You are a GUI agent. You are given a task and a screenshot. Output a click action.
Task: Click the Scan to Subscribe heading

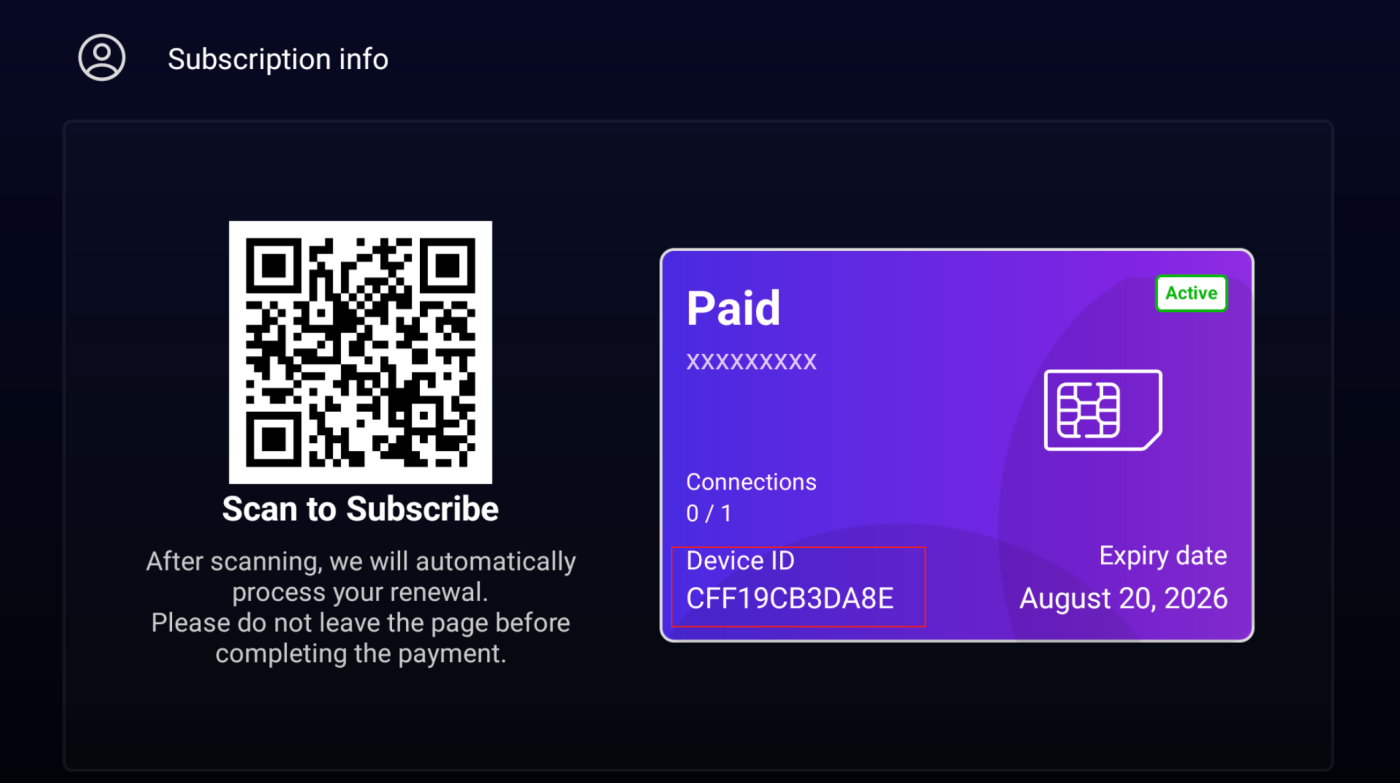pyautogui.click(x=360, y=509)
